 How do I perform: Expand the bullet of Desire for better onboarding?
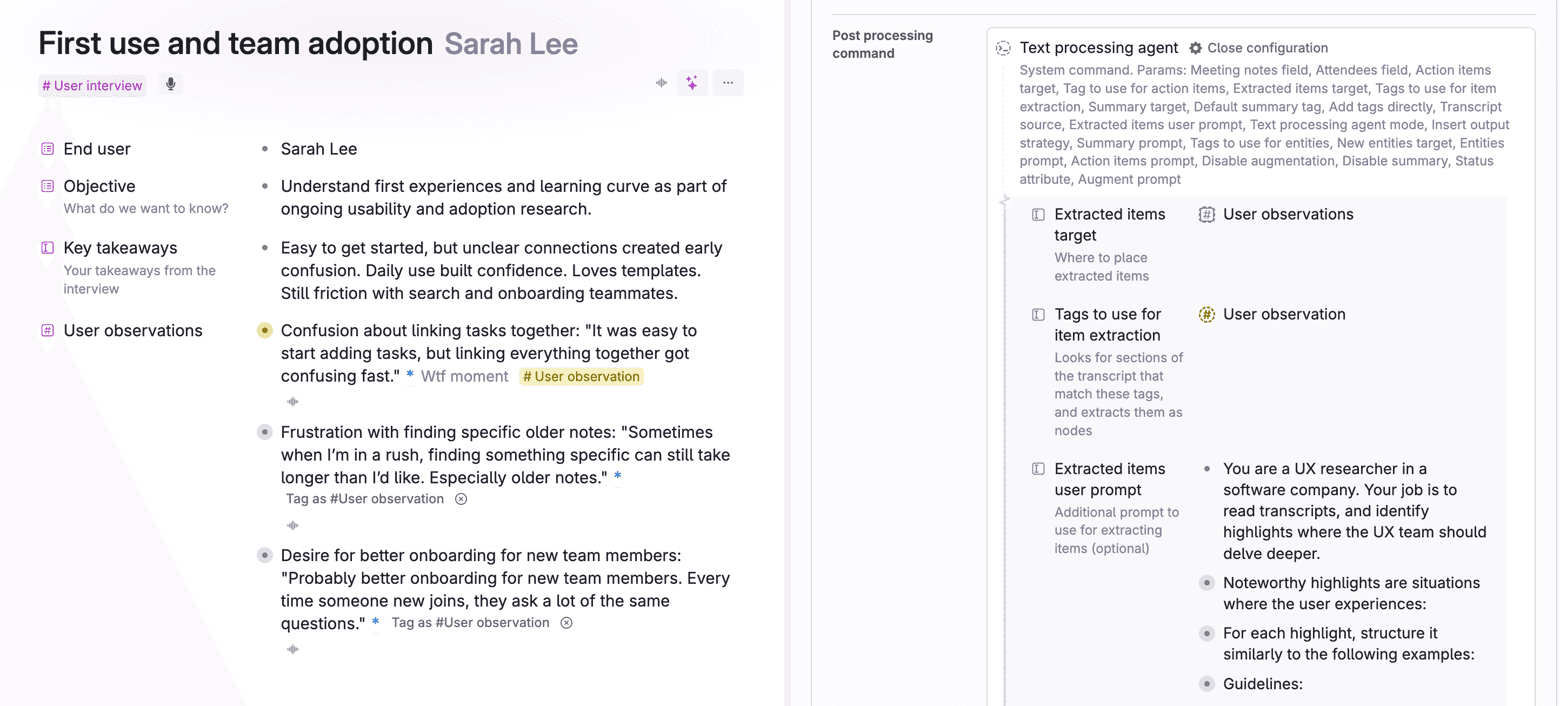[265, 556]
